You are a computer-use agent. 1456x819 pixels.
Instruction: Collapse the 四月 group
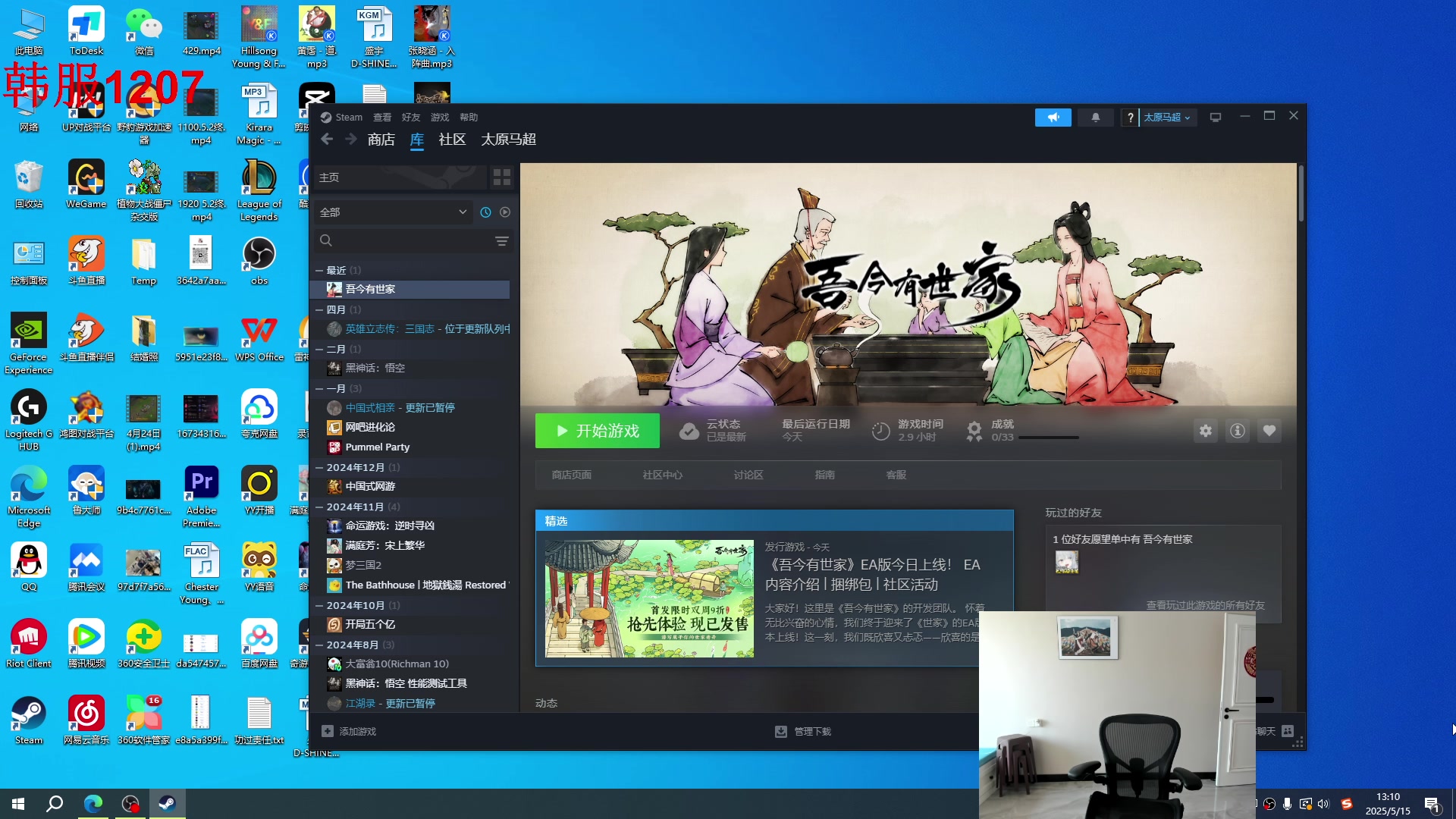click(x=319, y=309)
